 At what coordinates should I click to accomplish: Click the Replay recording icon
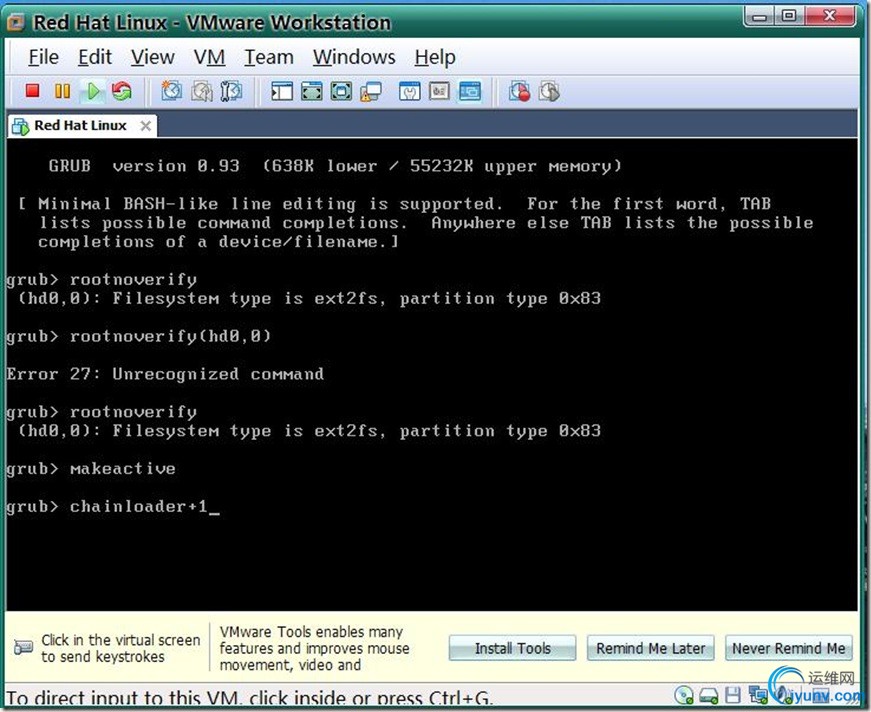549,91
